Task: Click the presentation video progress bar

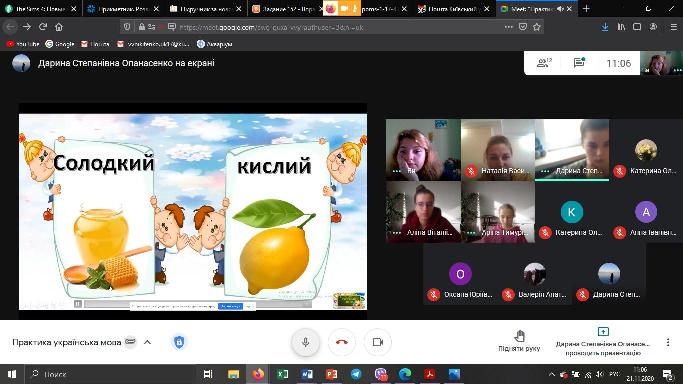Action: tap(198, 304)
